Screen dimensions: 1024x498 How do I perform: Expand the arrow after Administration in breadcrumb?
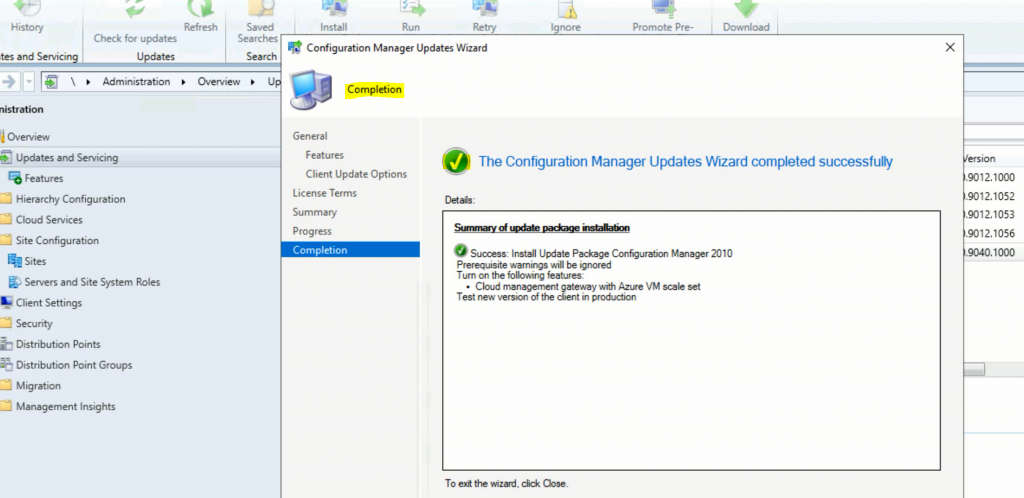[x=183, y=82]
